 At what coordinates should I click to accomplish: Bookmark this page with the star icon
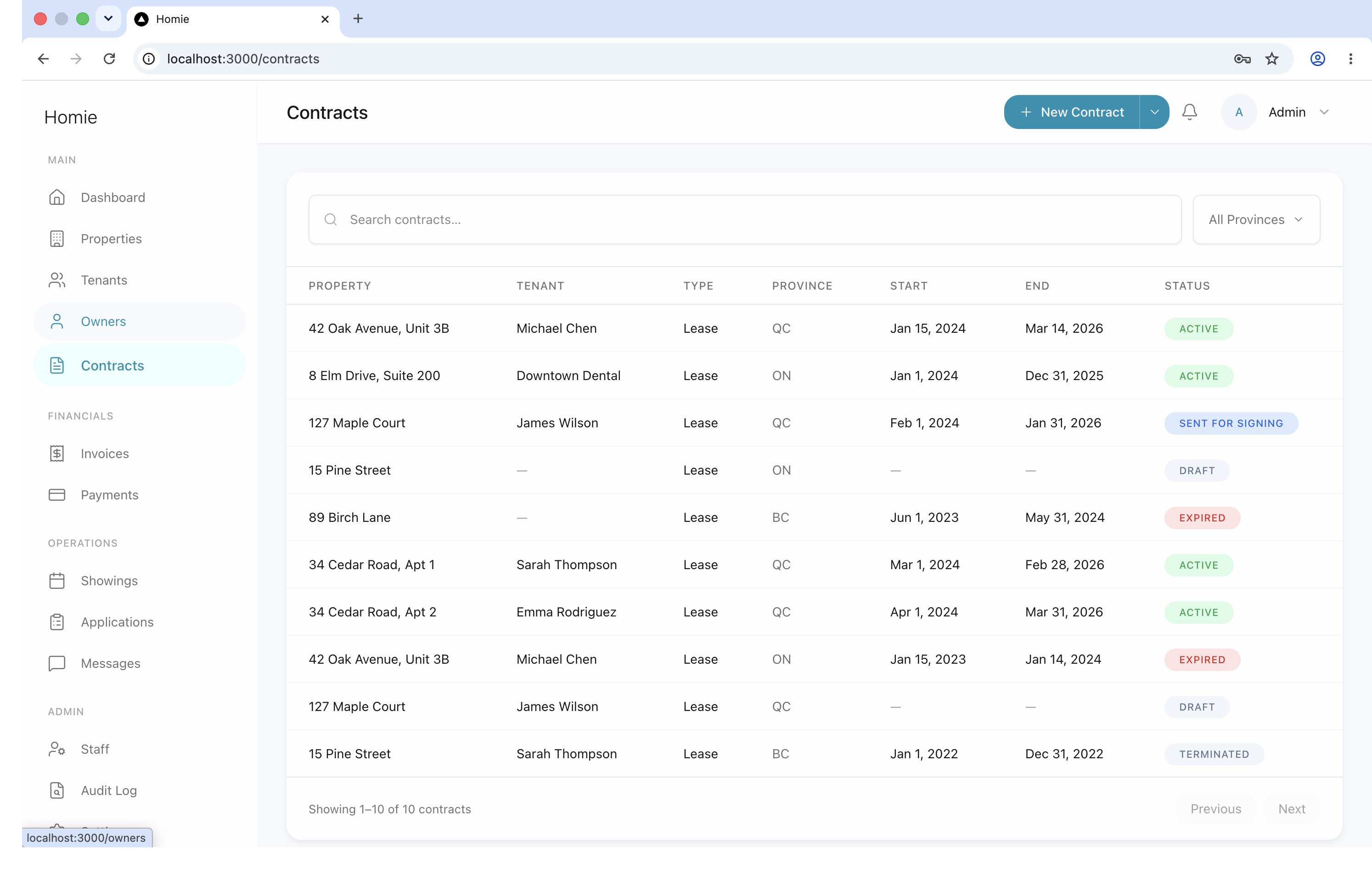1272,59
